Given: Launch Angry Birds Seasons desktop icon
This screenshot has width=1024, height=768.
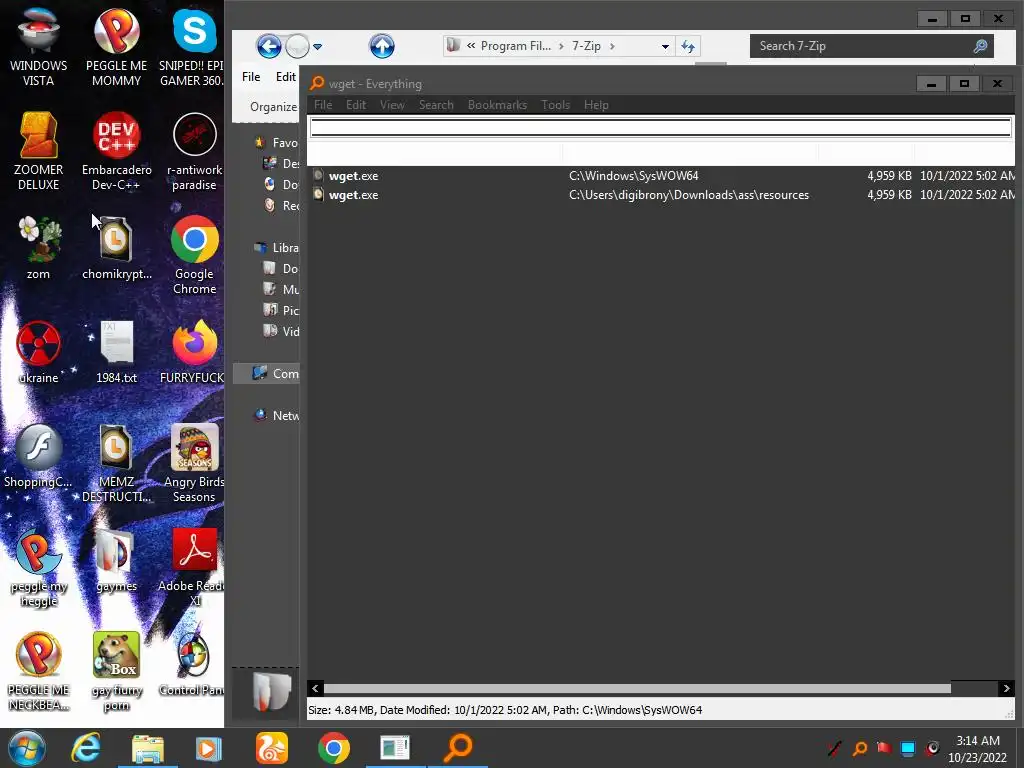Looking at the screenshot, I should 194,464.
